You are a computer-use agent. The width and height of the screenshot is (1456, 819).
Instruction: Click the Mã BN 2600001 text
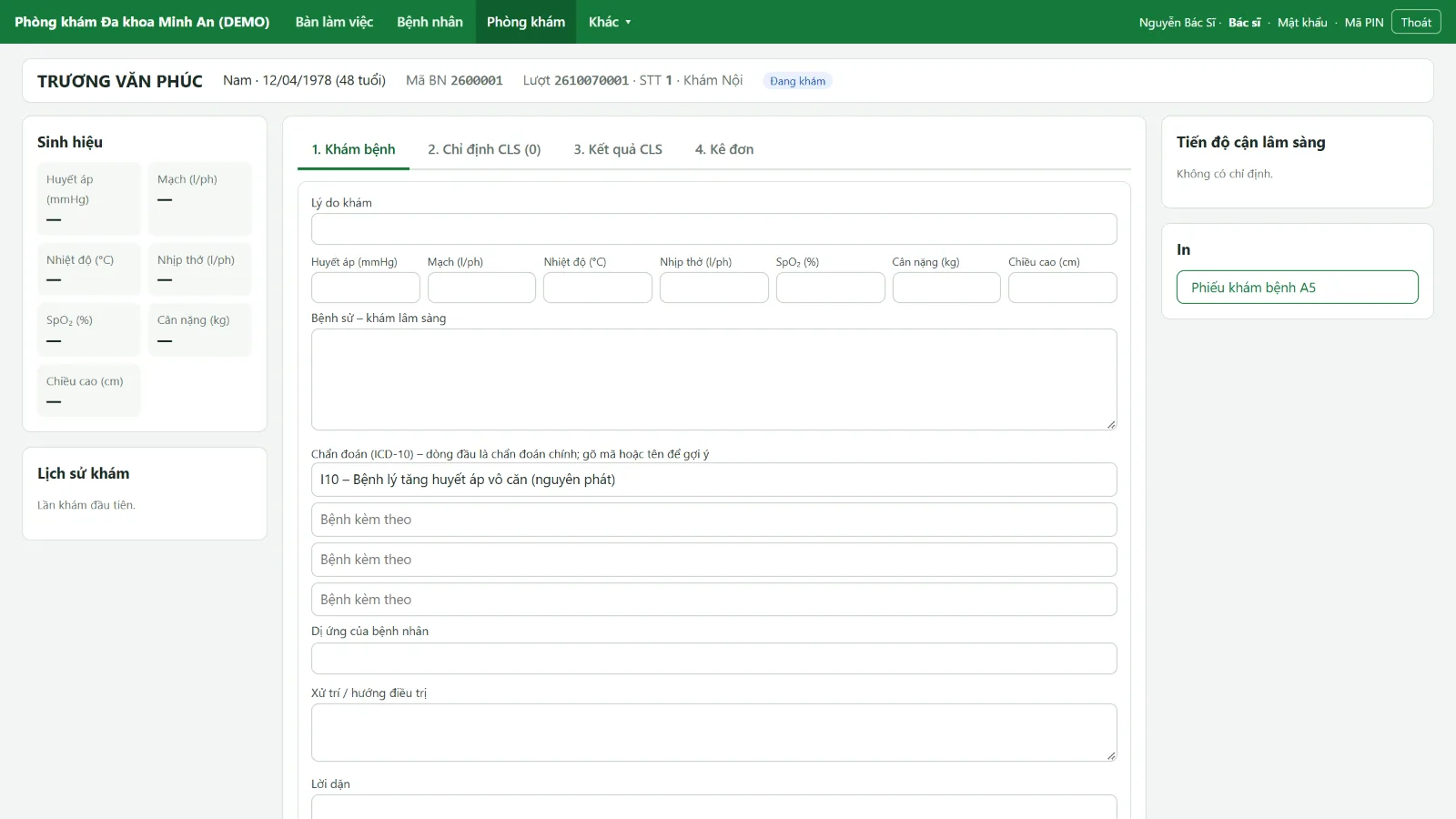point(454,80)
